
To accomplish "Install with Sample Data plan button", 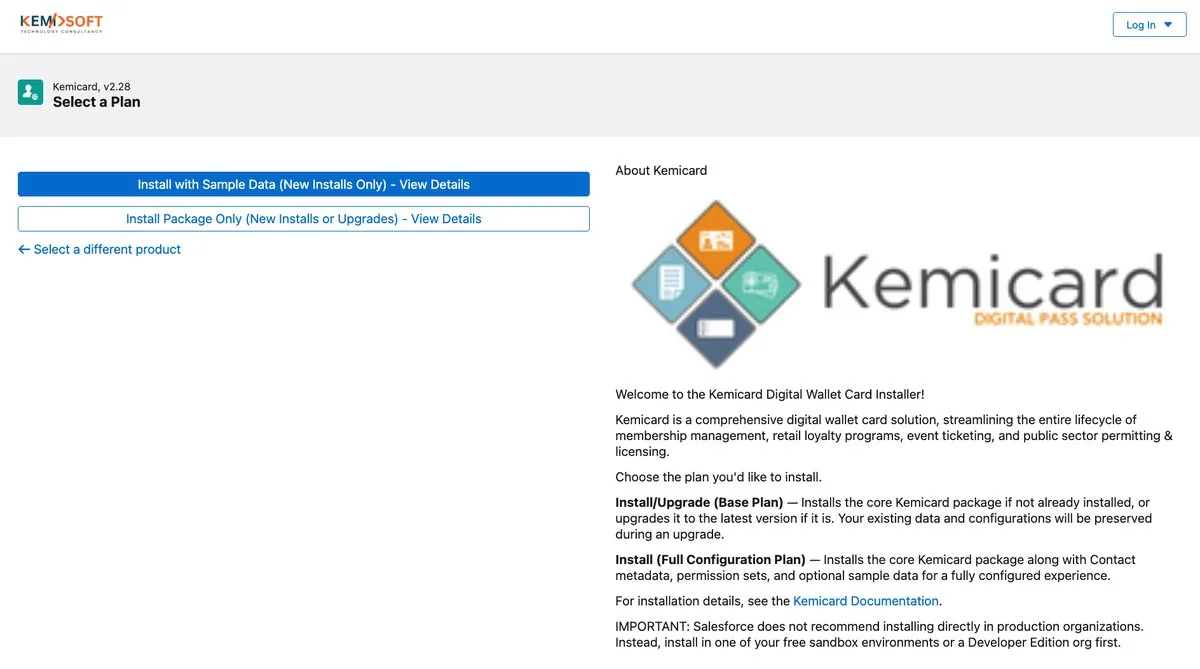I will click(x=304, y=184).
